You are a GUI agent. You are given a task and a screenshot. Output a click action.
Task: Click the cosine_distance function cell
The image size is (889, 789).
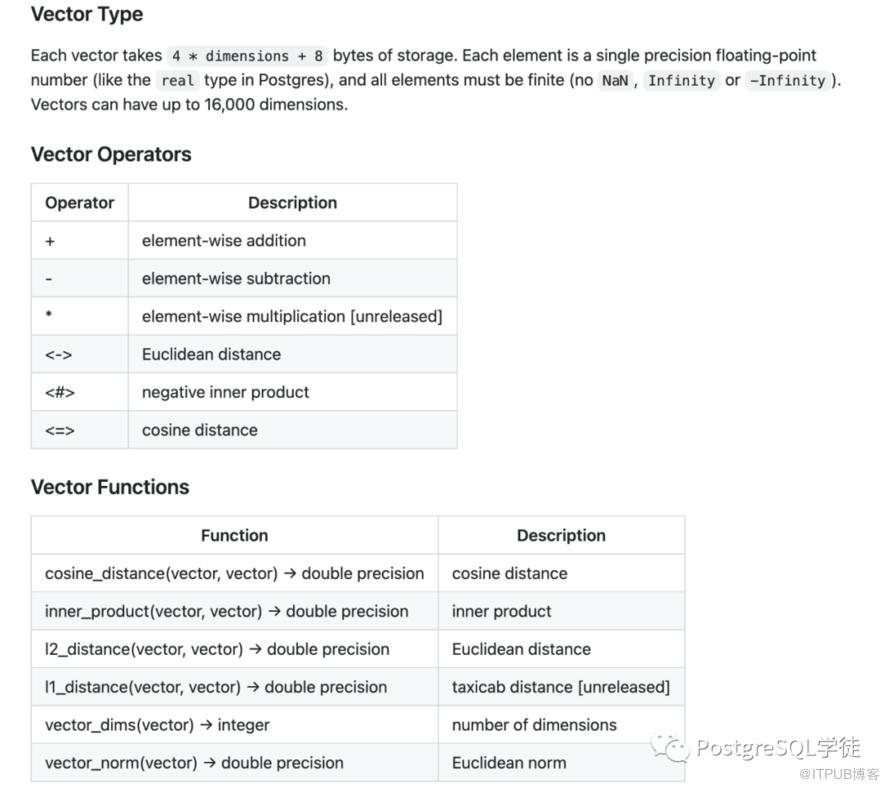pyautogui.click(x=234, y=574)
